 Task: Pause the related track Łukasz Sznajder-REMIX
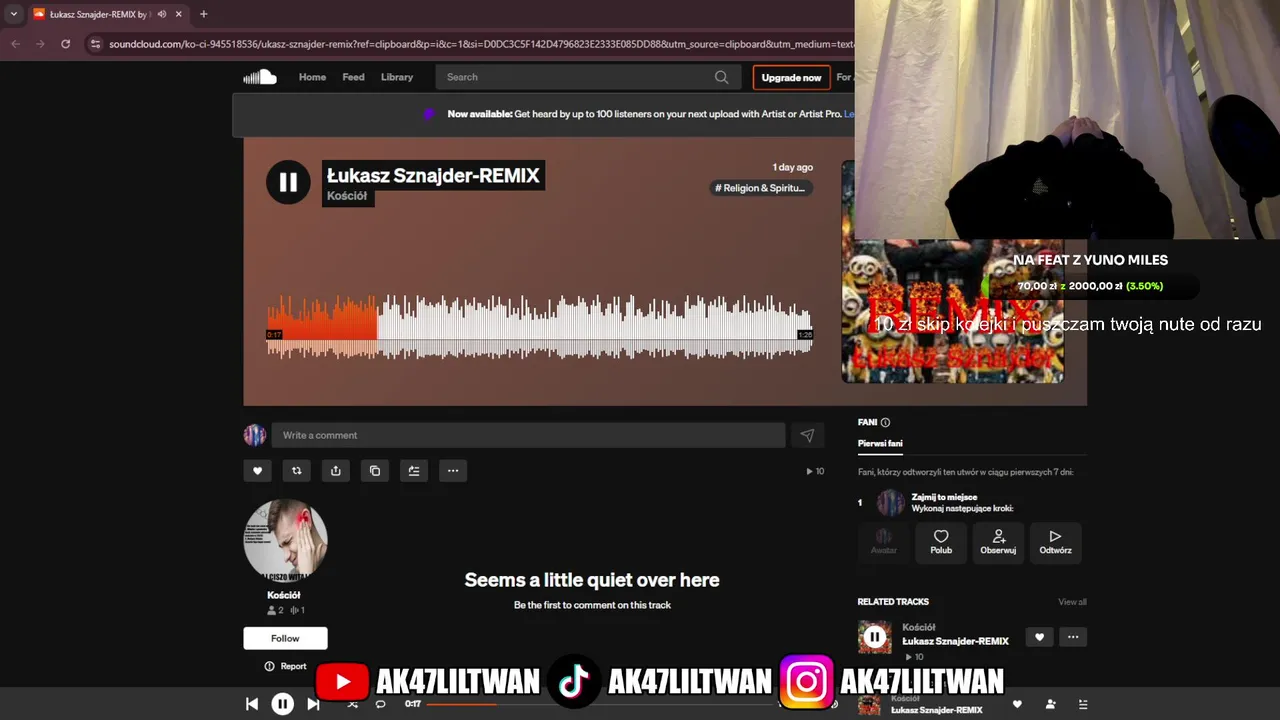[x=874, y=637]
